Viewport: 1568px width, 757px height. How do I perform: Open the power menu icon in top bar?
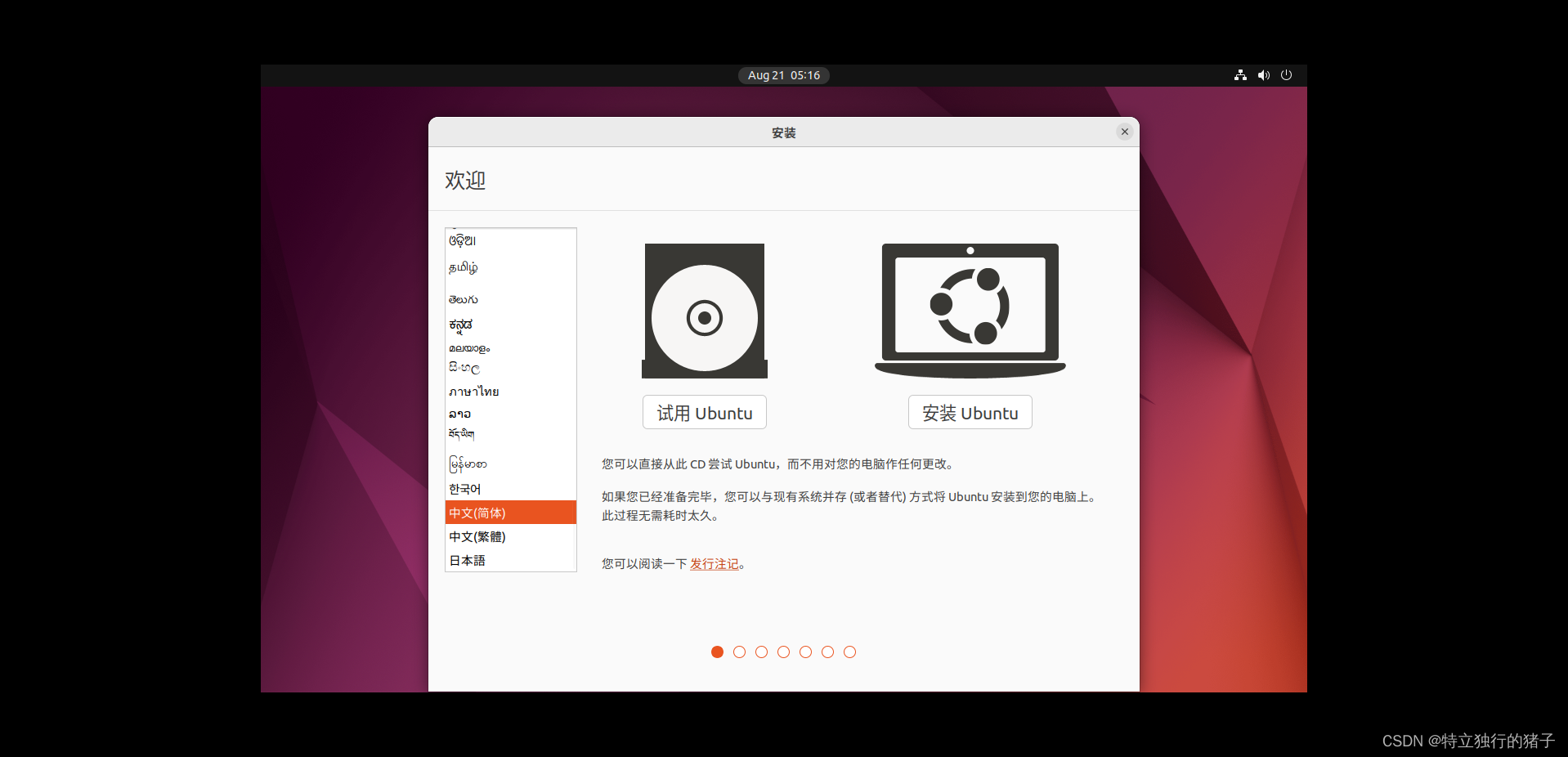pyautogui.click(x=1287, y=75)
